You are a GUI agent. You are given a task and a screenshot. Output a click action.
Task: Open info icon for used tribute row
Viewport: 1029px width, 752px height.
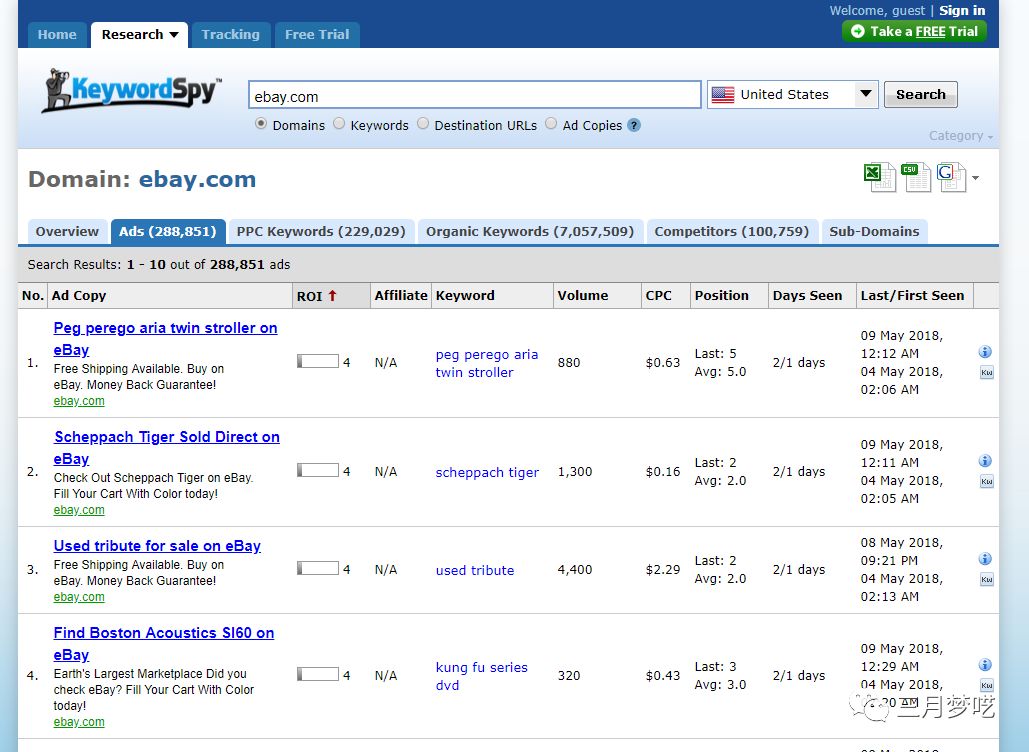tap(985, 559)
